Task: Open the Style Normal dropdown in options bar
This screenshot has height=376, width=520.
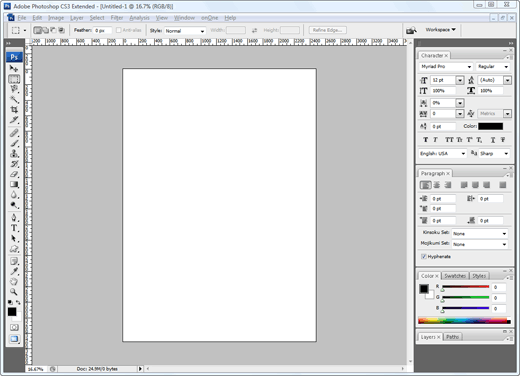Action: click(185, 31)
